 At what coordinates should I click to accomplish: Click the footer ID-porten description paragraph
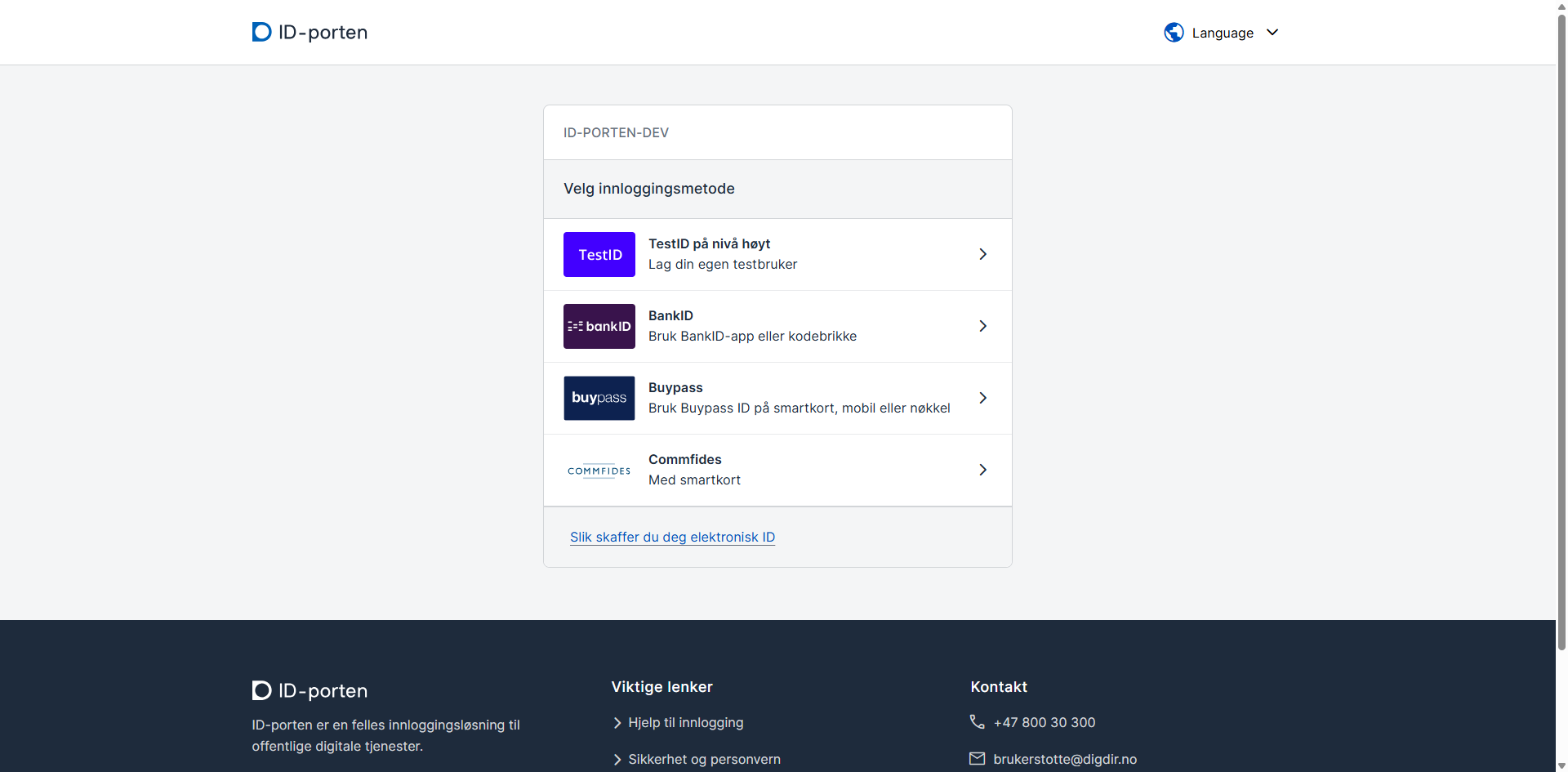(385, 735)
